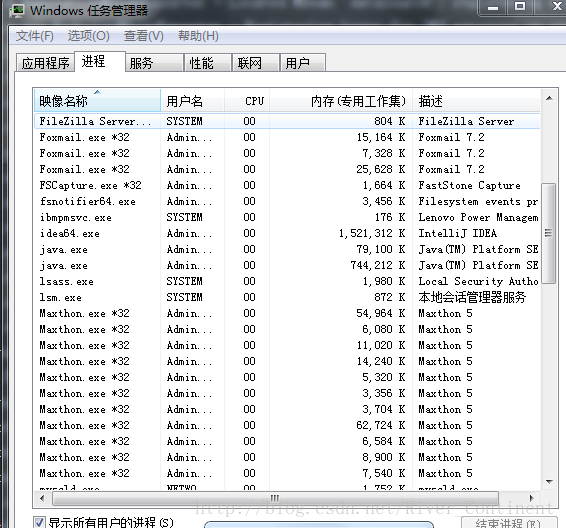The image size is (566, 528).
Task: Select Maxthon.exe process using 5,320 K
Action: coord(287,377)
